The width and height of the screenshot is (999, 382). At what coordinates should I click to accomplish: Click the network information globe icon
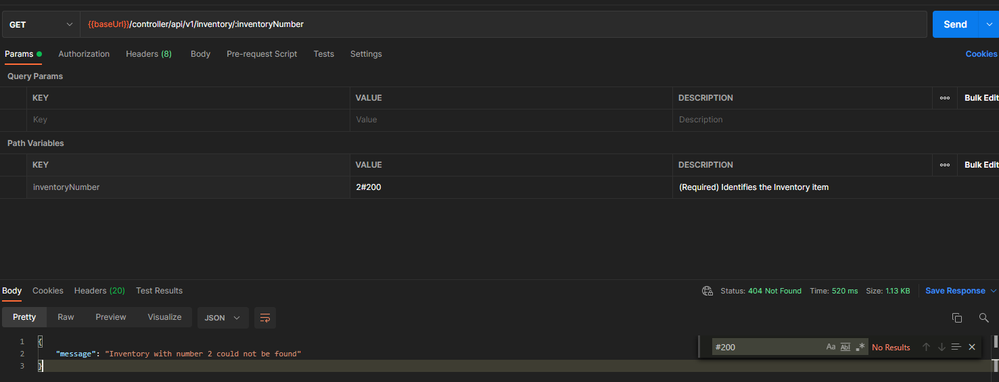point(707,291)
